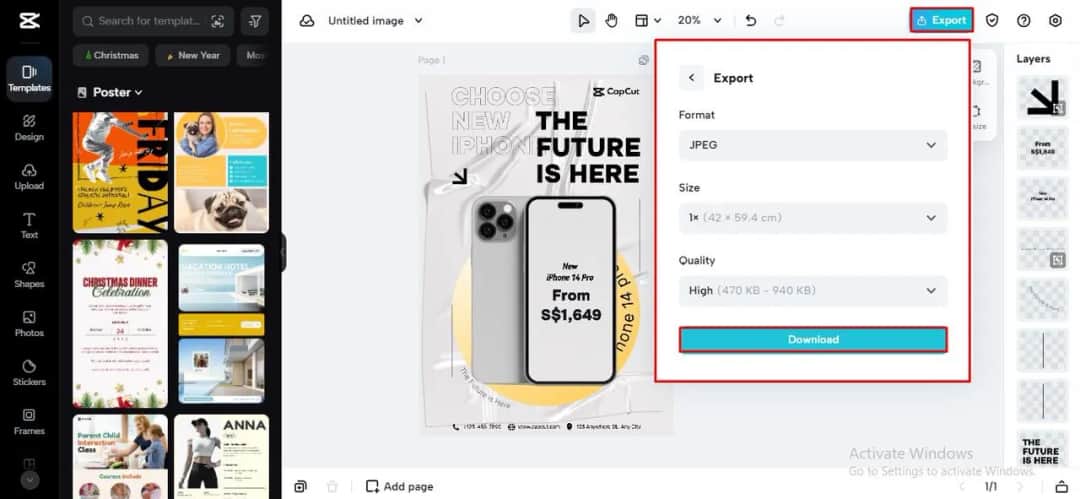
Task: Expand the Size dropdown
Action: coord(812,217)
